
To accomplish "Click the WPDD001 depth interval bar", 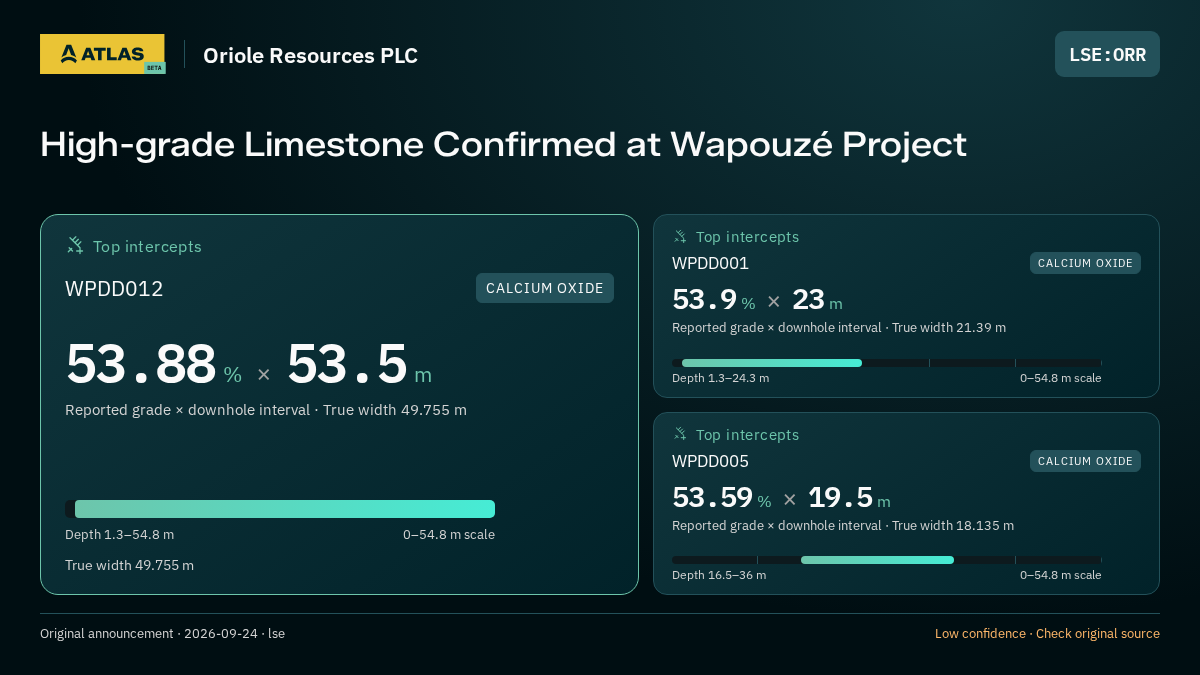I will point(886,363).
